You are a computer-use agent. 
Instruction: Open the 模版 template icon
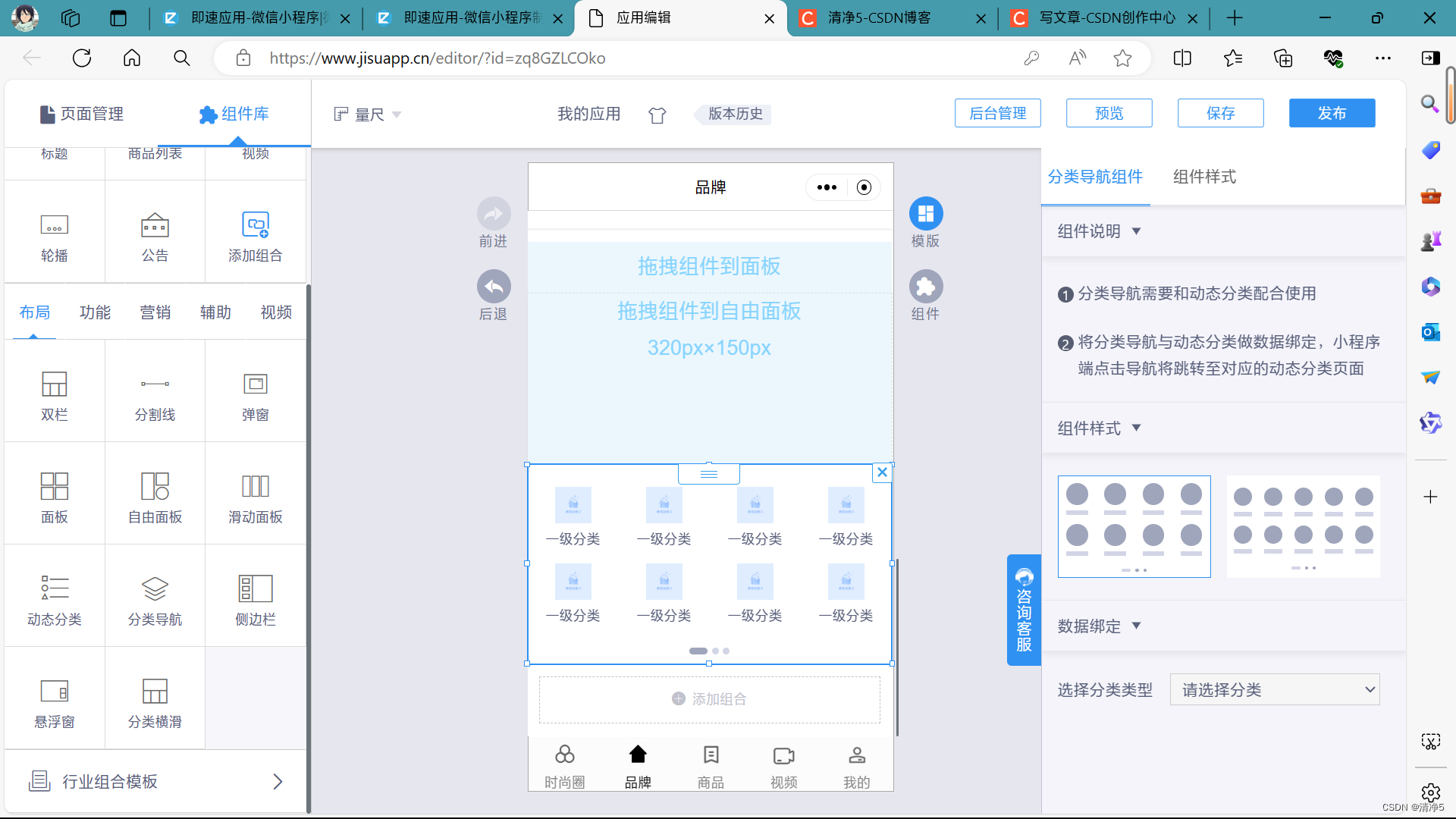click(926, 214)
